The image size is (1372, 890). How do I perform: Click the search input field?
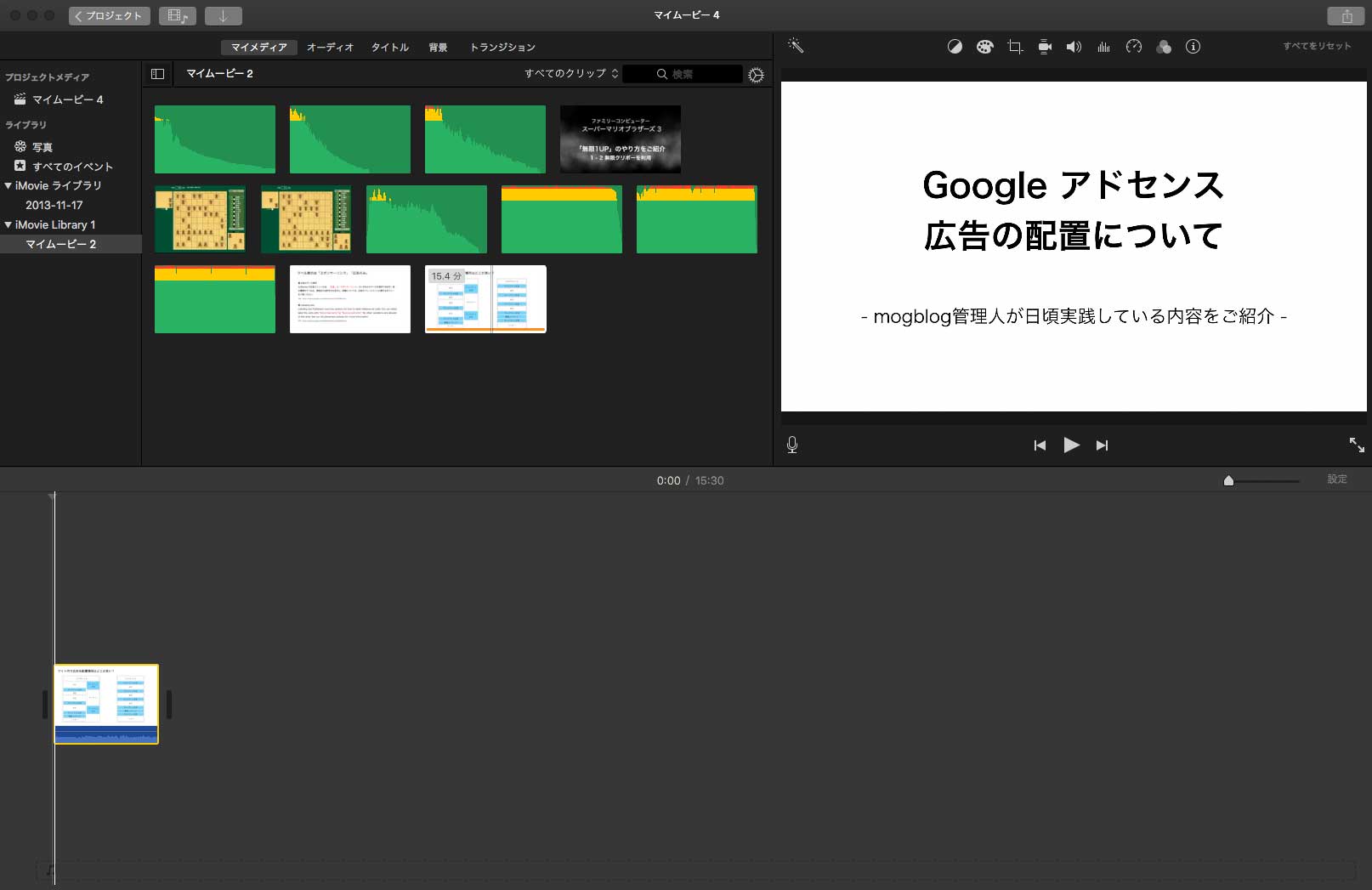pos(683,74)
